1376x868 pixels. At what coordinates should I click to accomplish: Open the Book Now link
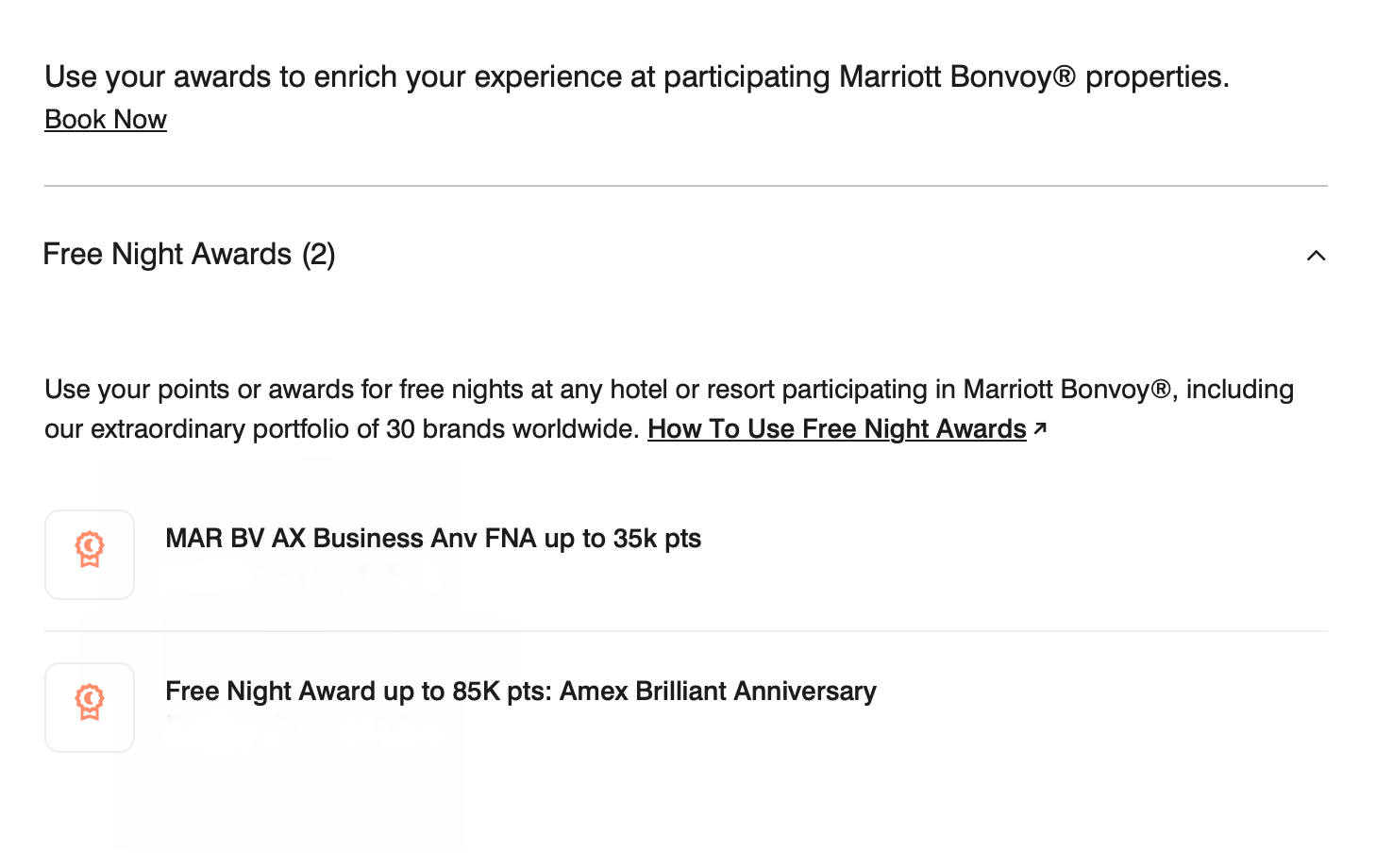click(x=106, y=120)
